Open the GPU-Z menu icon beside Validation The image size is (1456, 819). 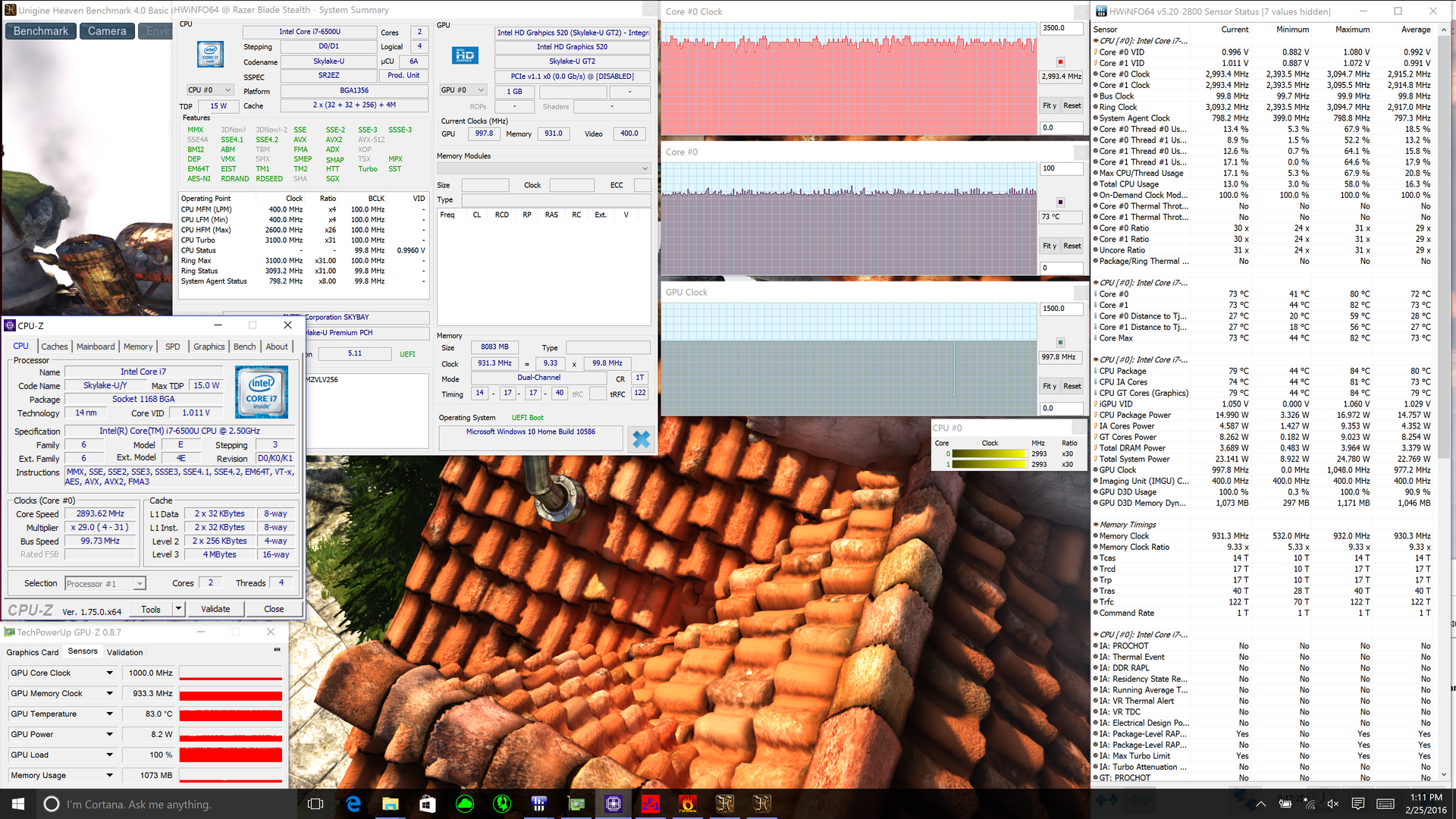click(x=277, y=650)
